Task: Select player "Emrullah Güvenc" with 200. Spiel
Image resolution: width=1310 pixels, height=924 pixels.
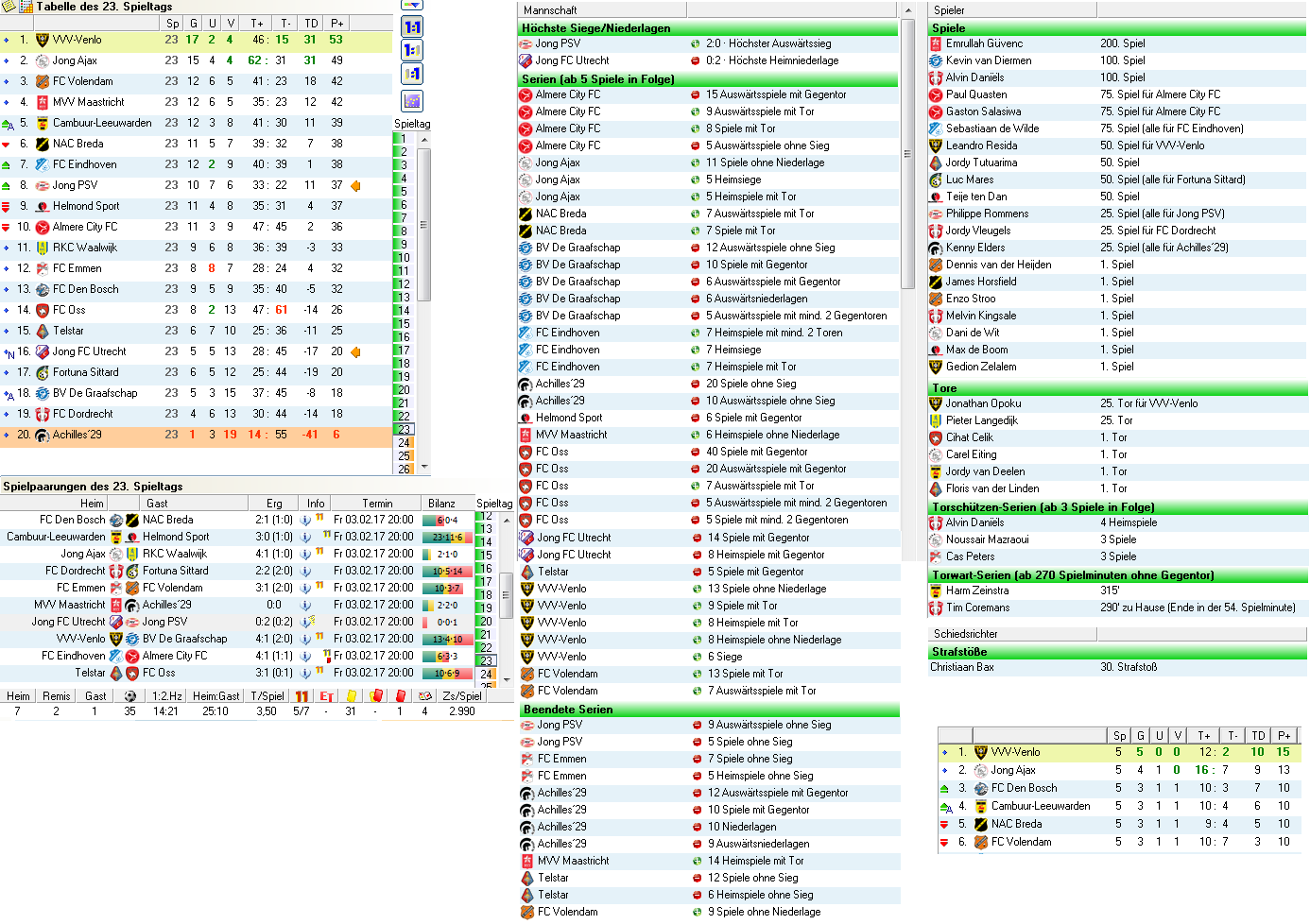Action: click(x=1117, y=43)
